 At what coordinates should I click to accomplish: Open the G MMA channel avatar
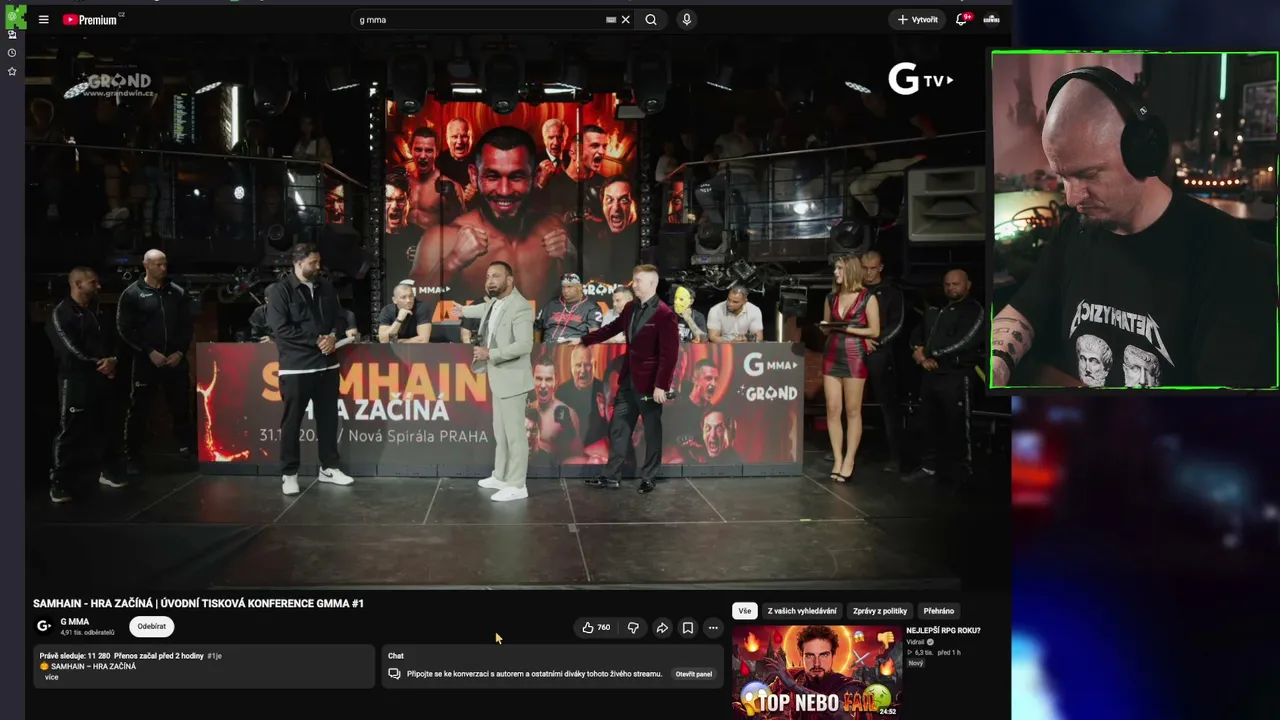coord(43,626)
